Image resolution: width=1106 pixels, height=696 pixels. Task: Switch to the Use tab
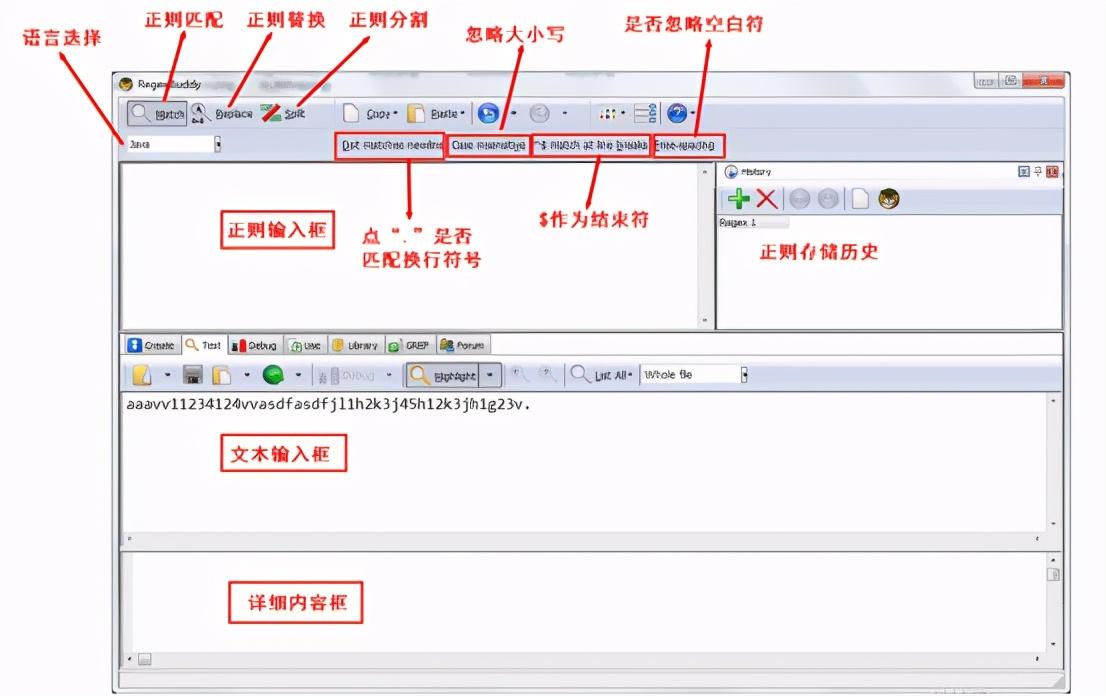(306, 345)
